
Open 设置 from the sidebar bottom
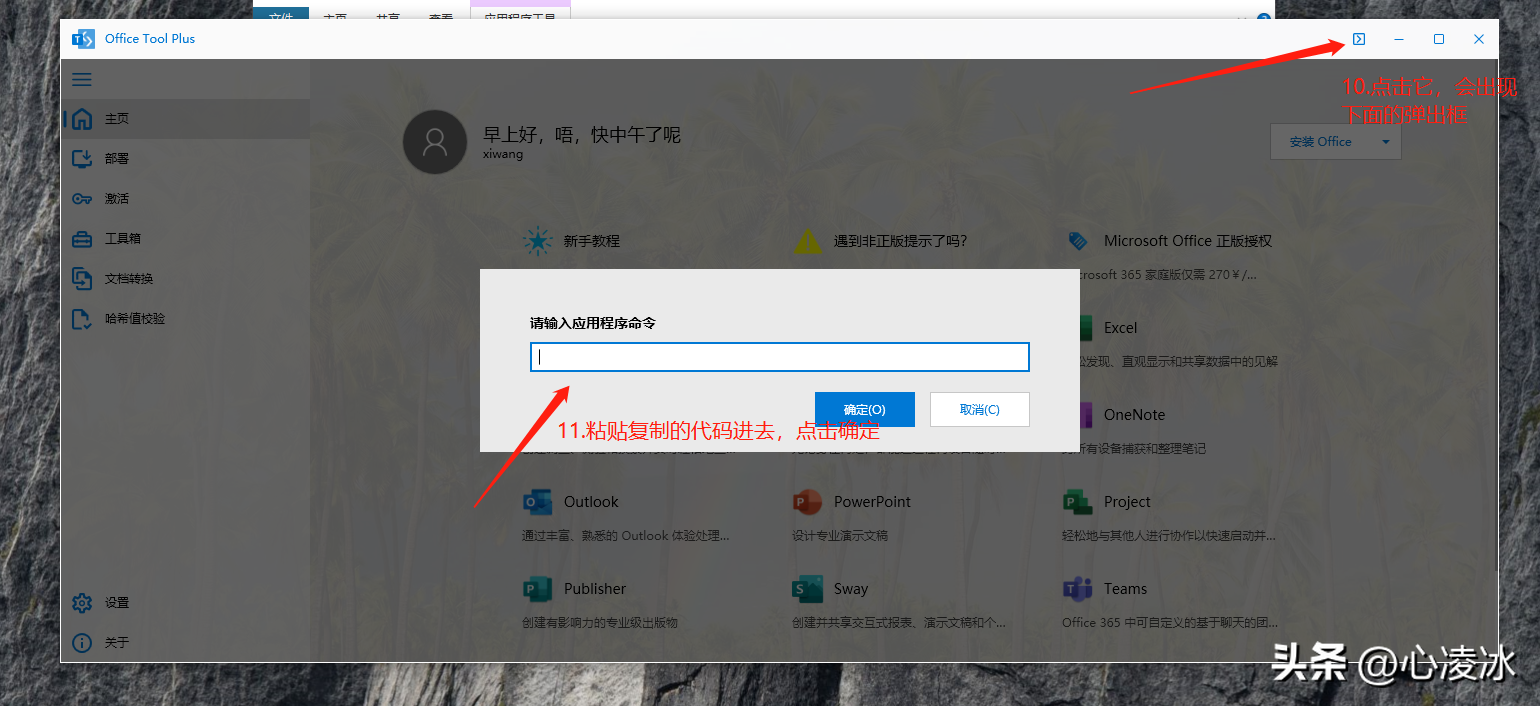[x=185, y=603]
